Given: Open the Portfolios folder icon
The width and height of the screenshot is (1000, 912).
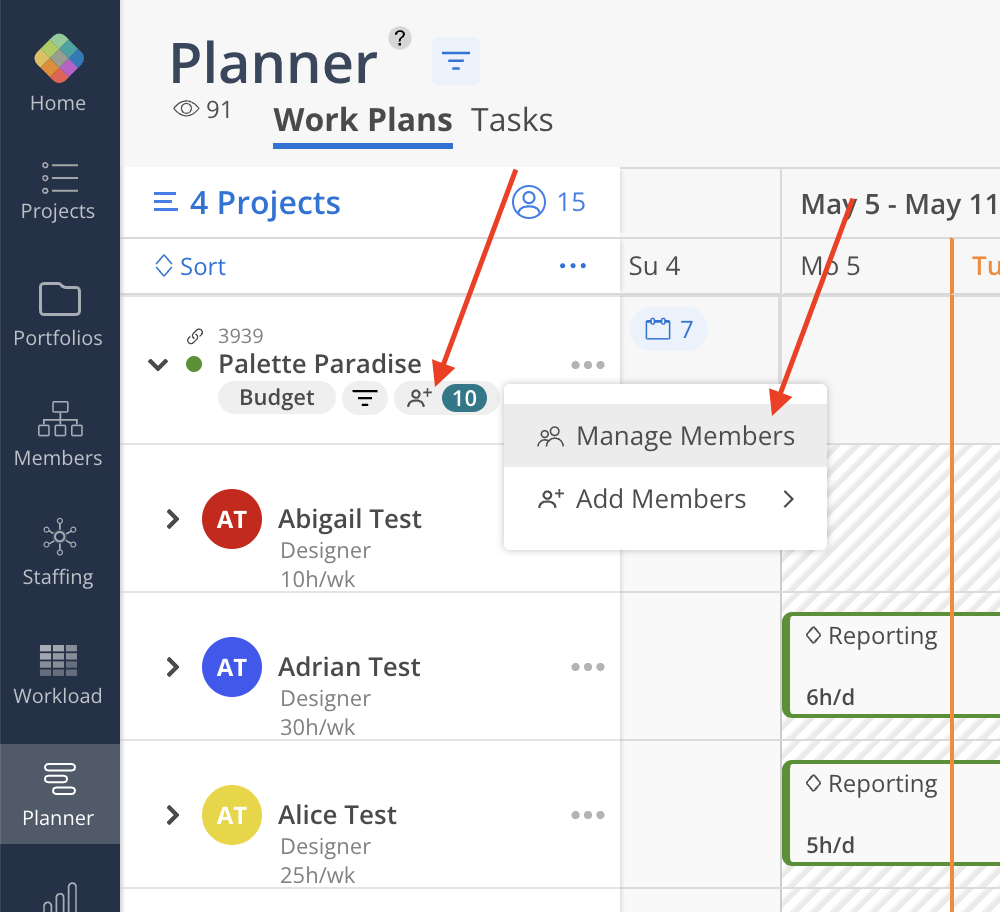Looking at the screenshot, I should click(59, 298).
